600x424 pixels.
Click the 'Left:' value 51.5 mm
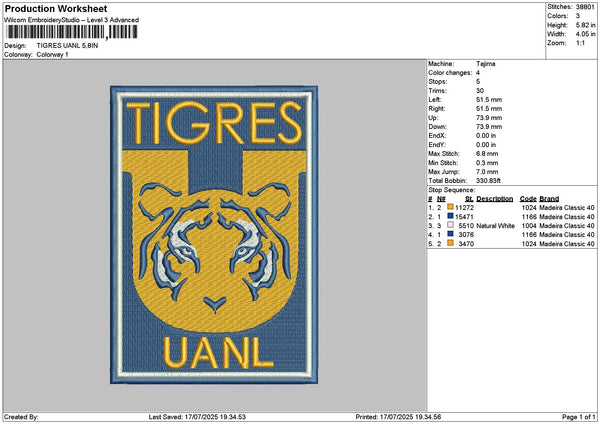tap(489, 99)
